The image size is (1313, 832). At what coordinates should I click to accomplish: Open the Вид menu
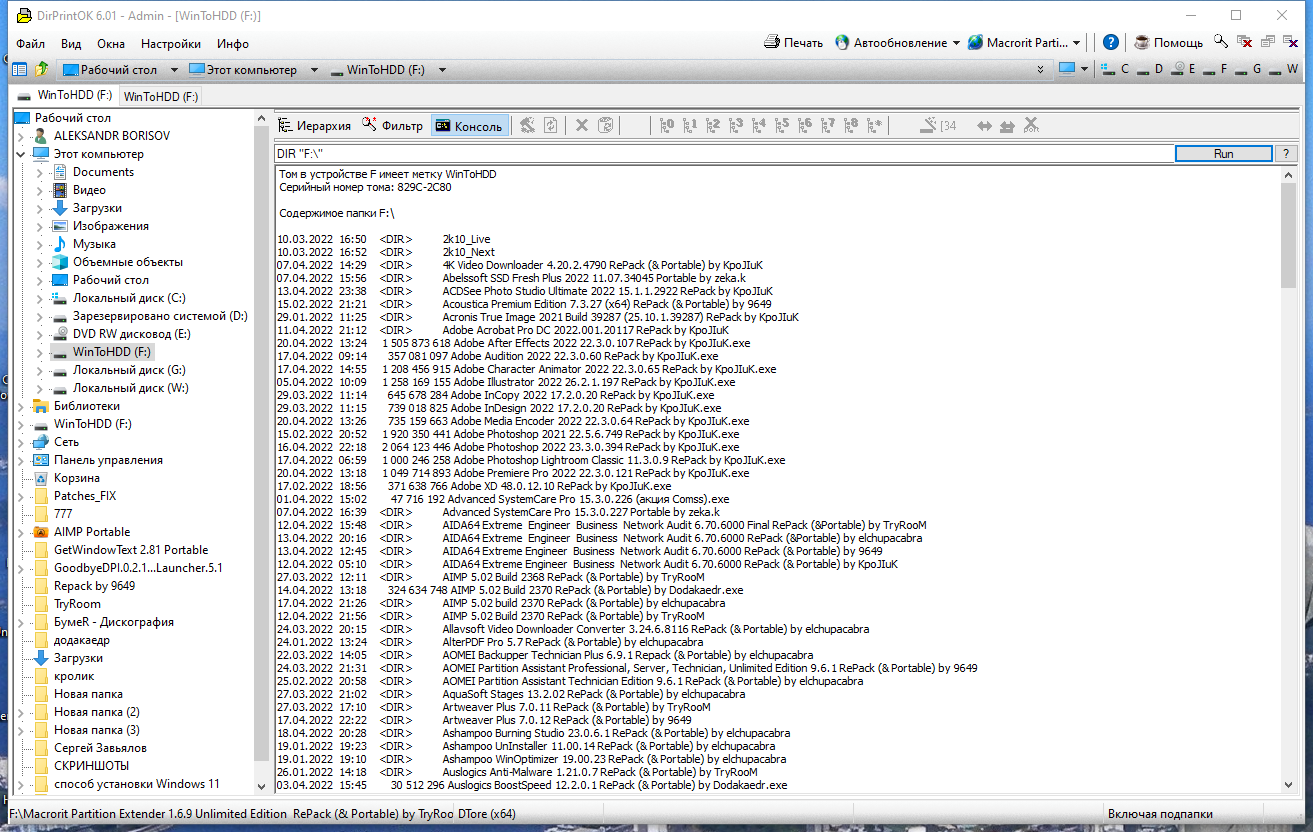71,44
